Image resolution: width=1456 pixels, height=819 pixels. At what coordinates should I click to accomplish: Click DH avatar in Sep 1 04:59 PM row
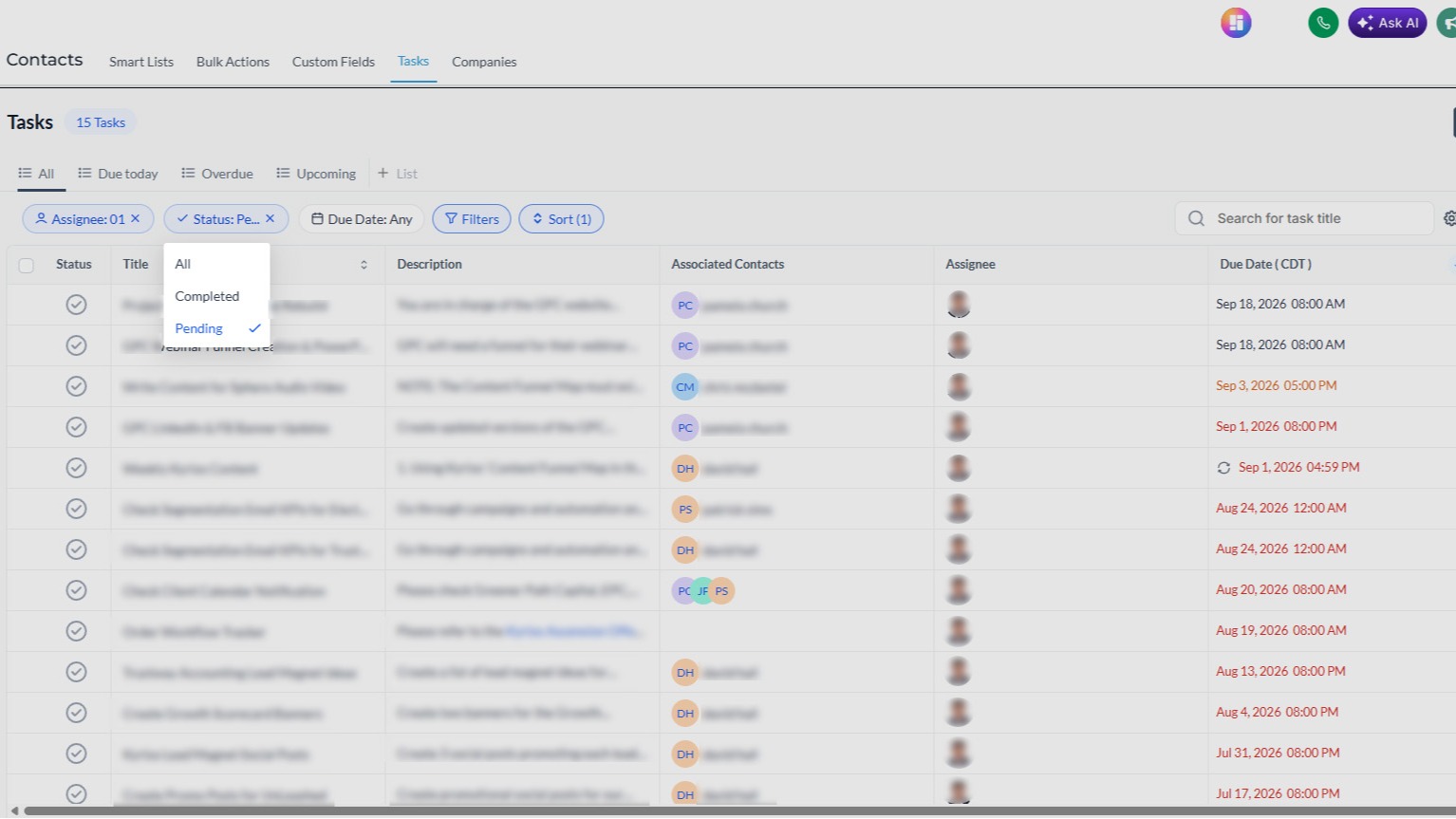coord(685,469)
